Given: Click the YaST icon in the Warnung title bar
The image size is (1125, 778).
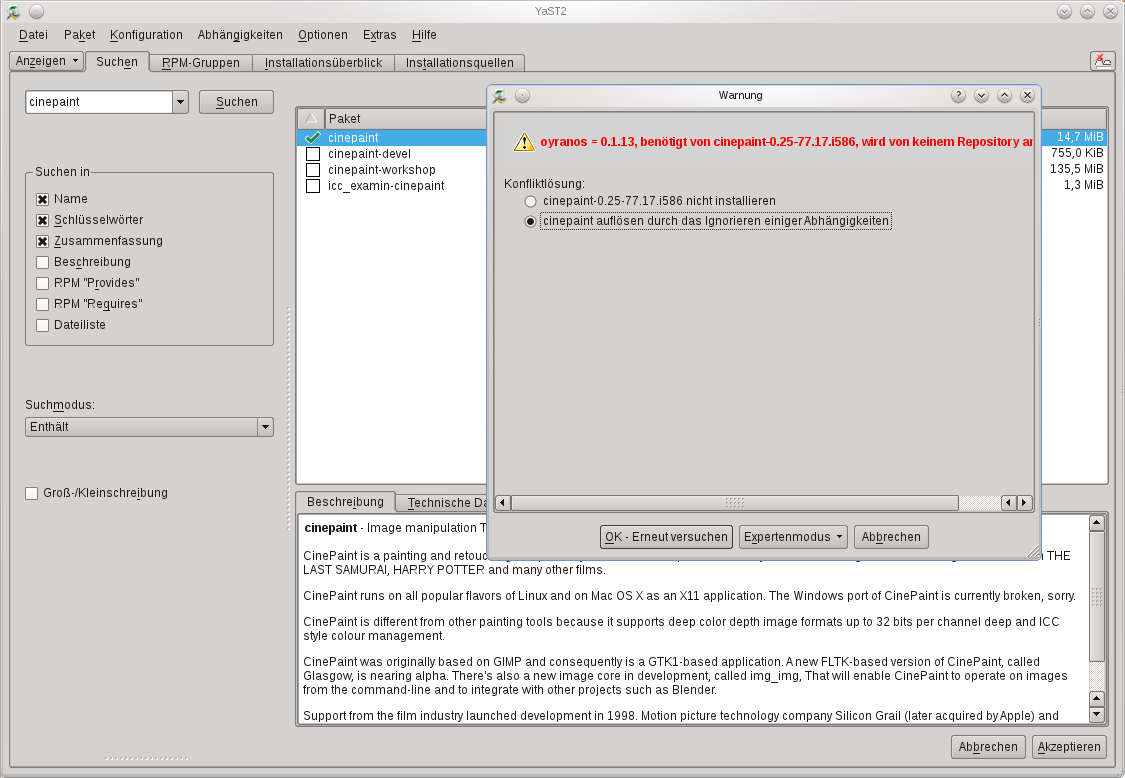Looking at the screenshot, I should tap(499, 95).
